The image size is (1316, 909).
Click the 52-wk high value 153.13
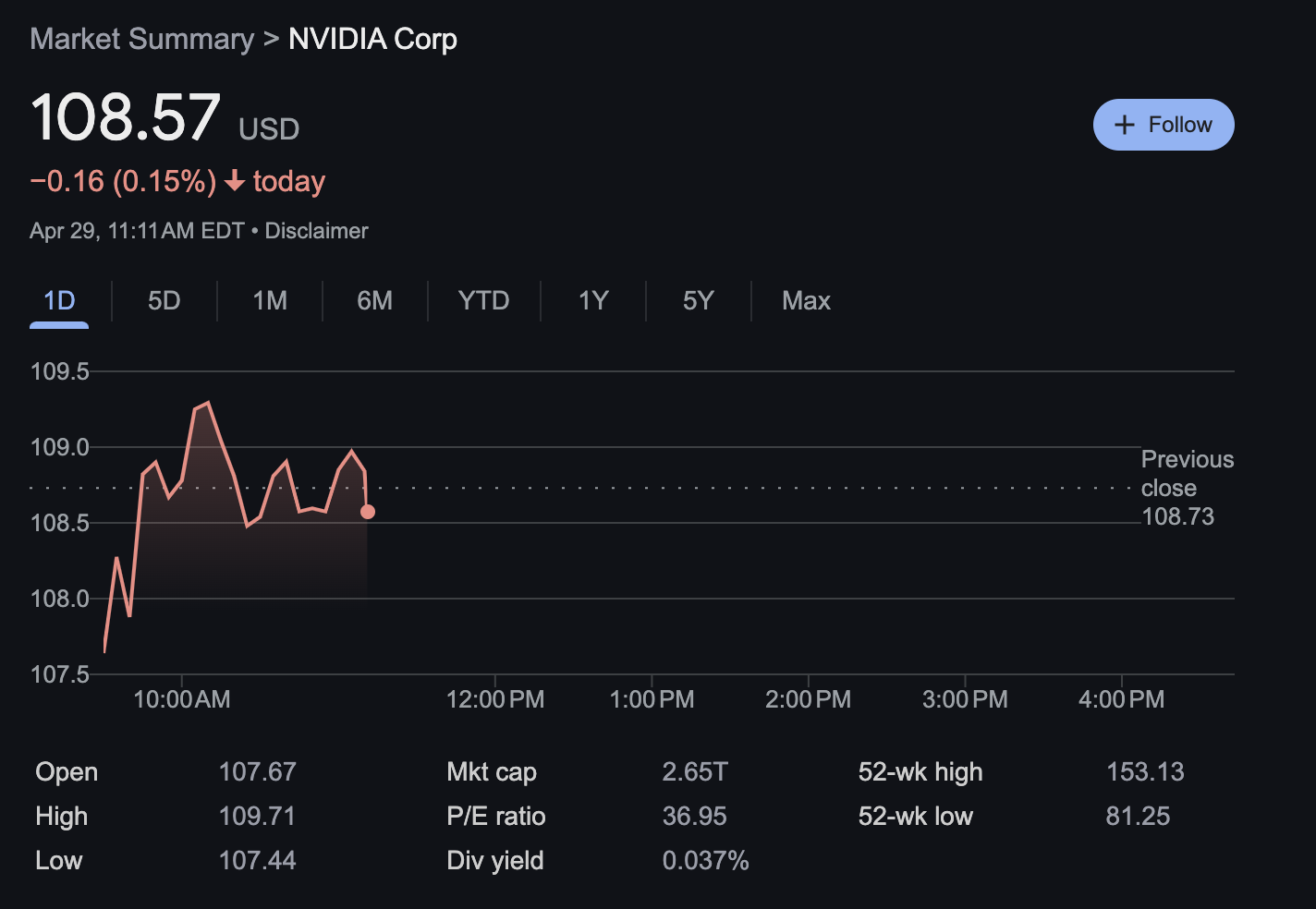click(1145, 772)
